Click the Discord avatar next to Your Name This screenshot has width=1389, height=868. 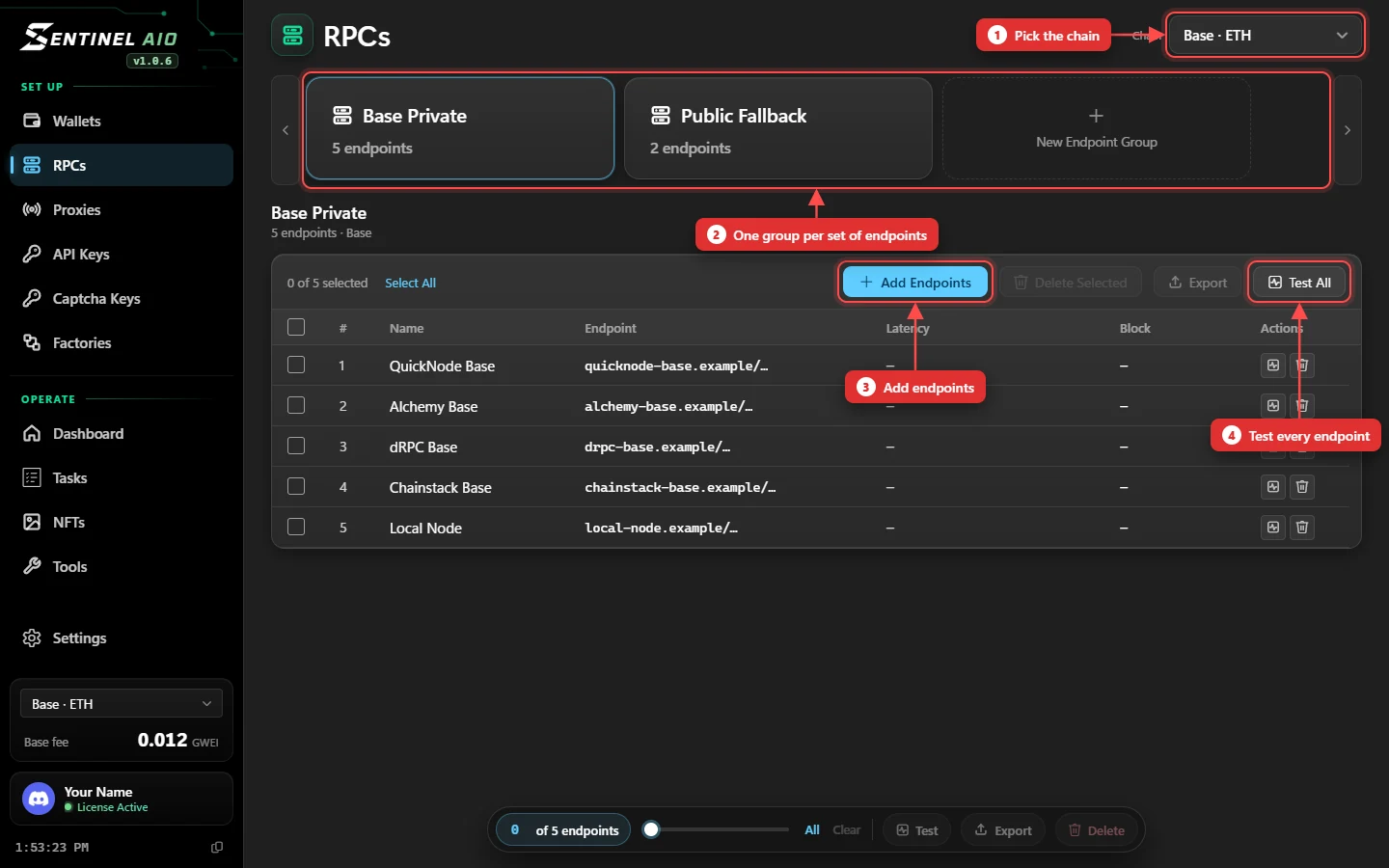coord(39,799)
